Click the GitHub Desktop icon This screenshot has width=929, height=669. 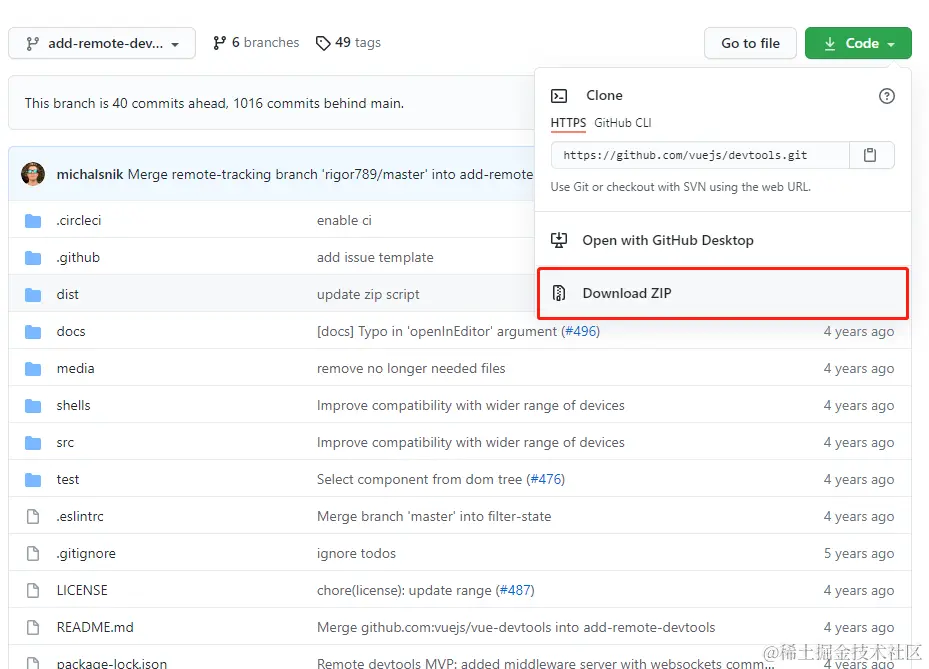coord(560,241)
